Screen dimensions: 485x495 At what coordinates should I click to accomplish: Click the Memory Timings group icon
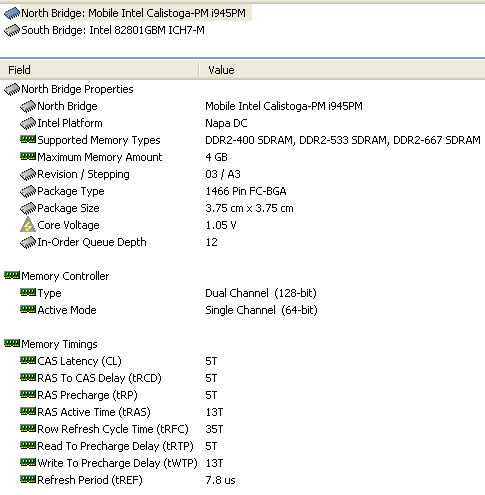[x=12, y=343]
